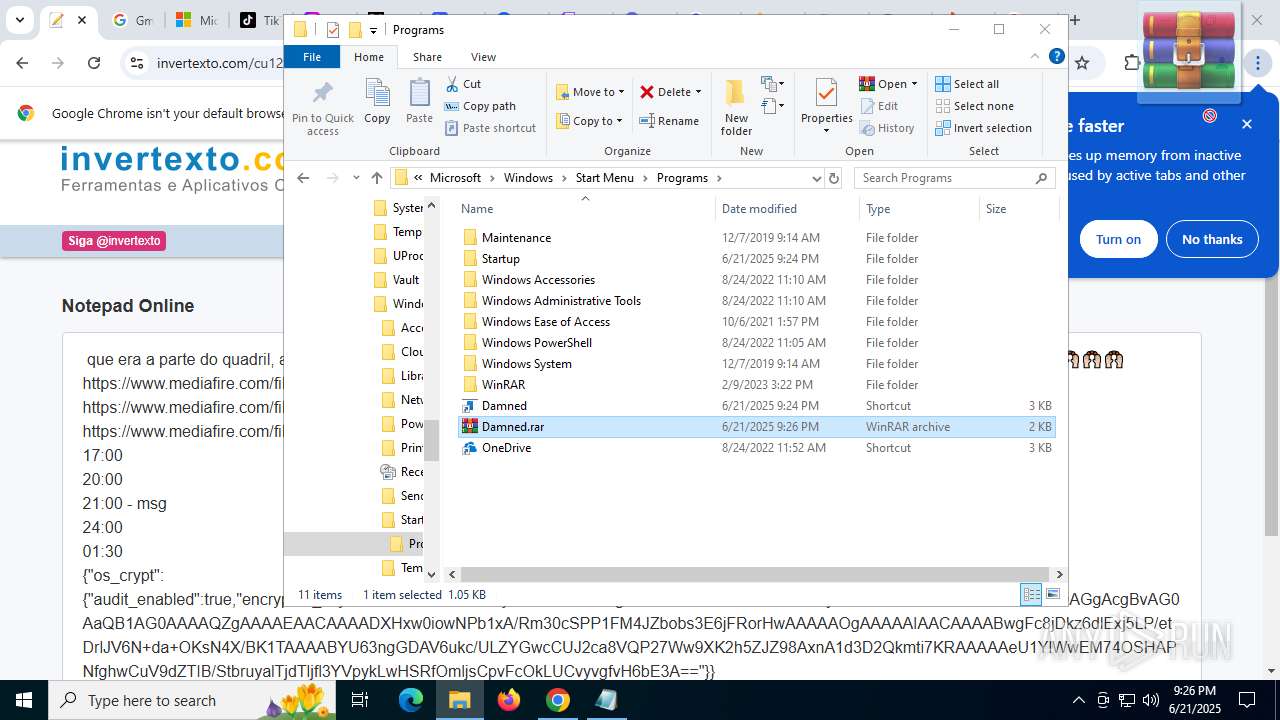The width and height of the screenshot is (1280, 720).
Task: Switch to Details view icon in status bar
Action: [x=1031, y=594]
